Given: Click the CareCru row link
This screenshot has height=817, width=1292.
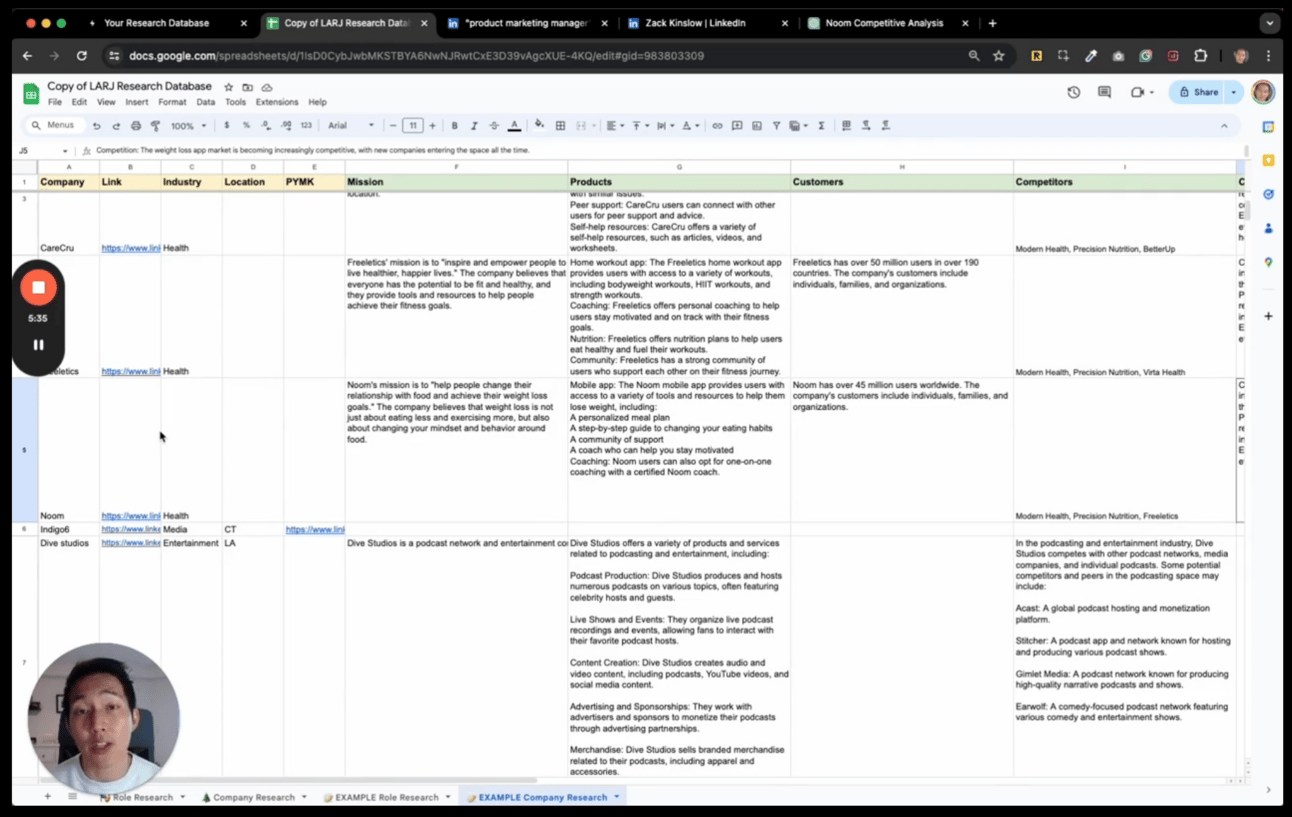Looking at the screenshot, I should pyautogui.click(x=131, y=248).
